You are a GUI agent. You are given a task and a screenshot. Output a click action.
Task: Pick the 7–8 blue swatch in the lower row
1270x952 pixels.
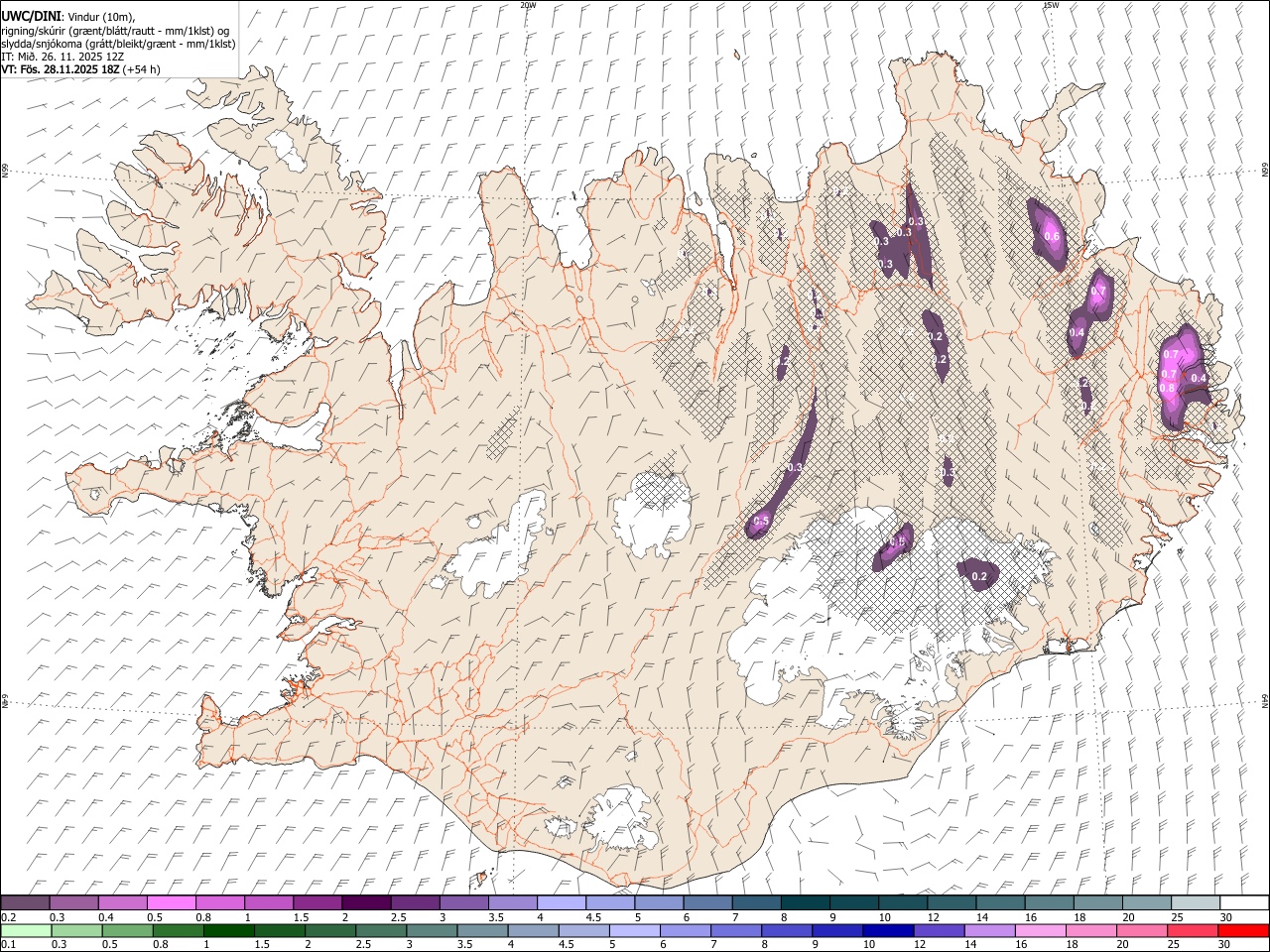coord(734,930)
